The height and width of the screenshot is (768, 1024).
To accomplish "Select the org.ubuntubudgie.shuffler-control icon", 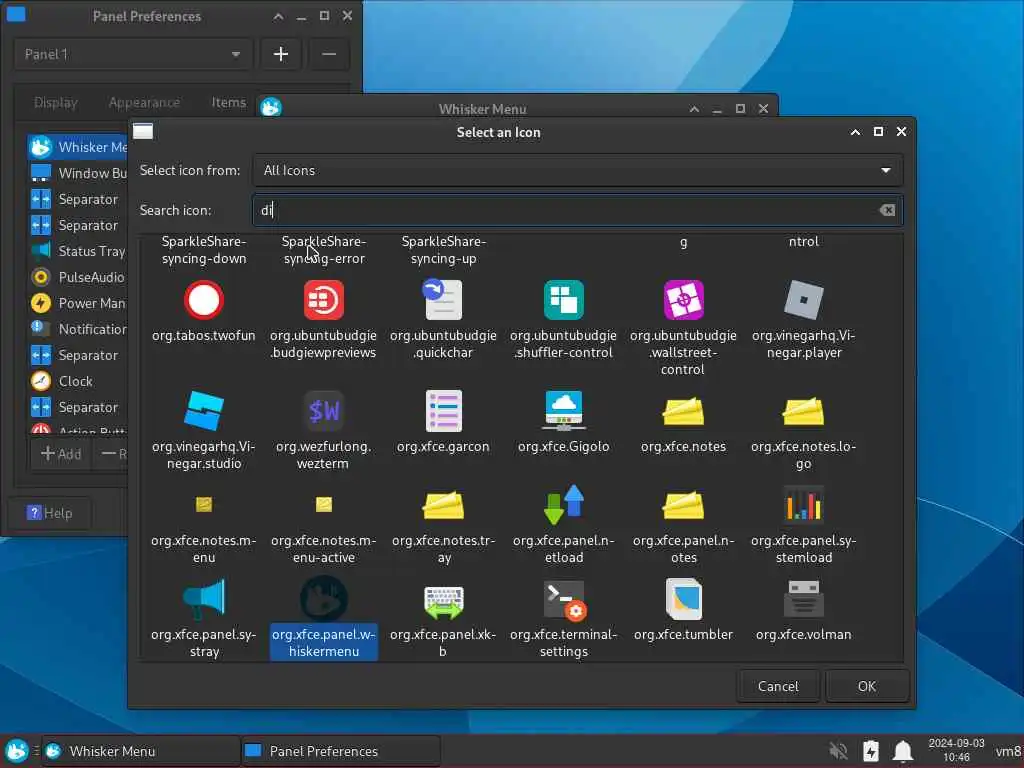I will point(564,300).
